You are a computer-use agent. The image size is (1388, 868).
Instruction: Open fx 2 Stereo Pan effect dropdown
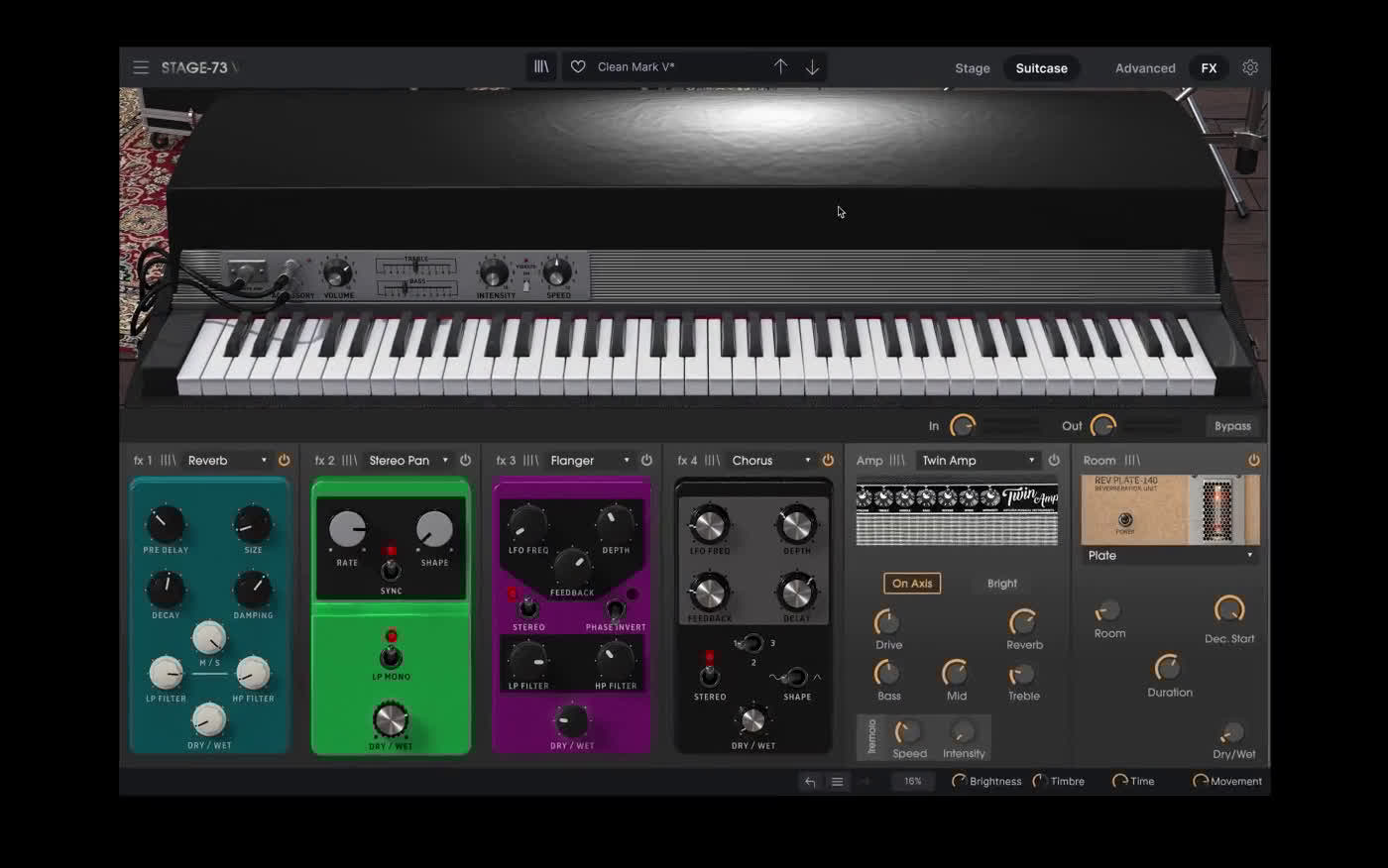pos(407,461)
